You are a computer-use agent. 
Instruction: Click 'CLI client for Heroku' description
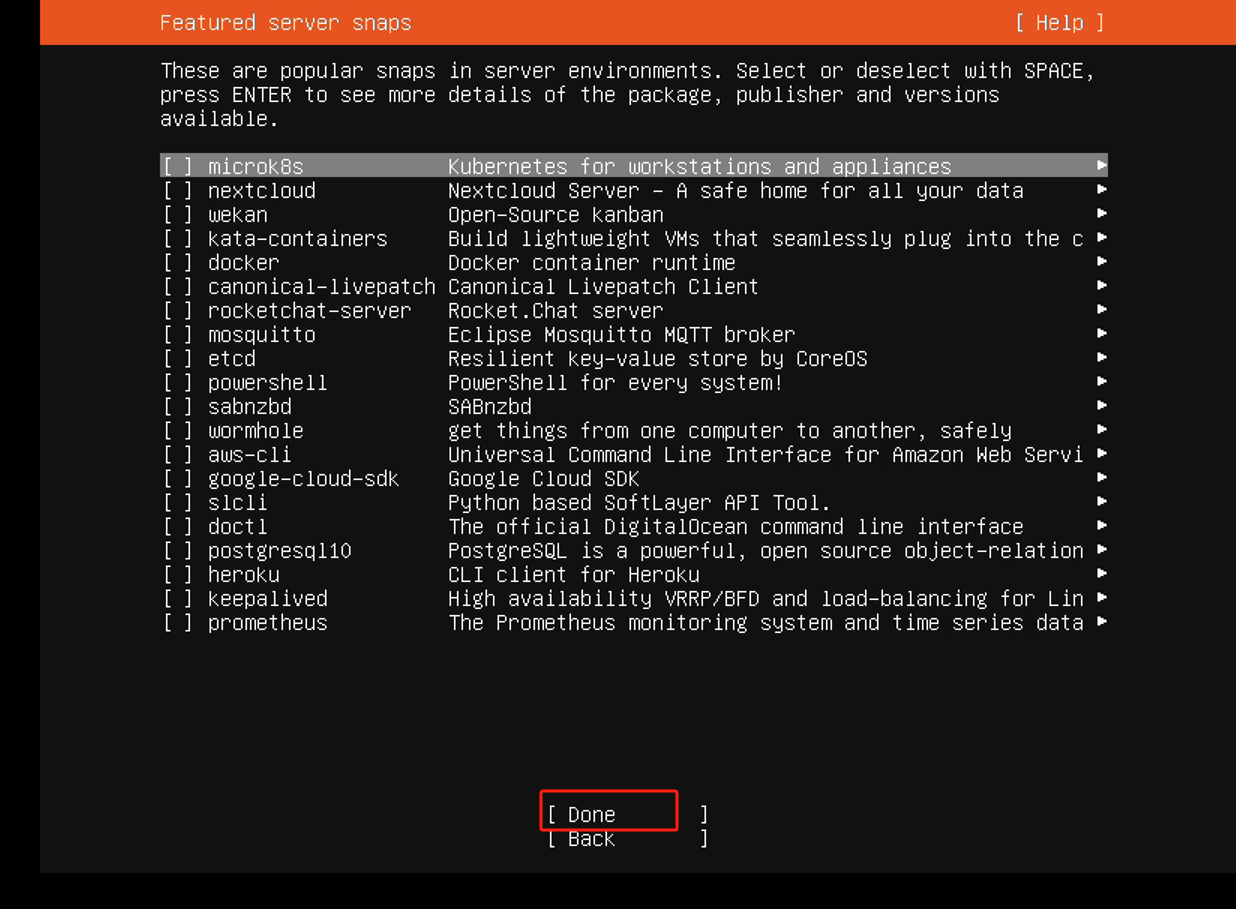[574, 575]
